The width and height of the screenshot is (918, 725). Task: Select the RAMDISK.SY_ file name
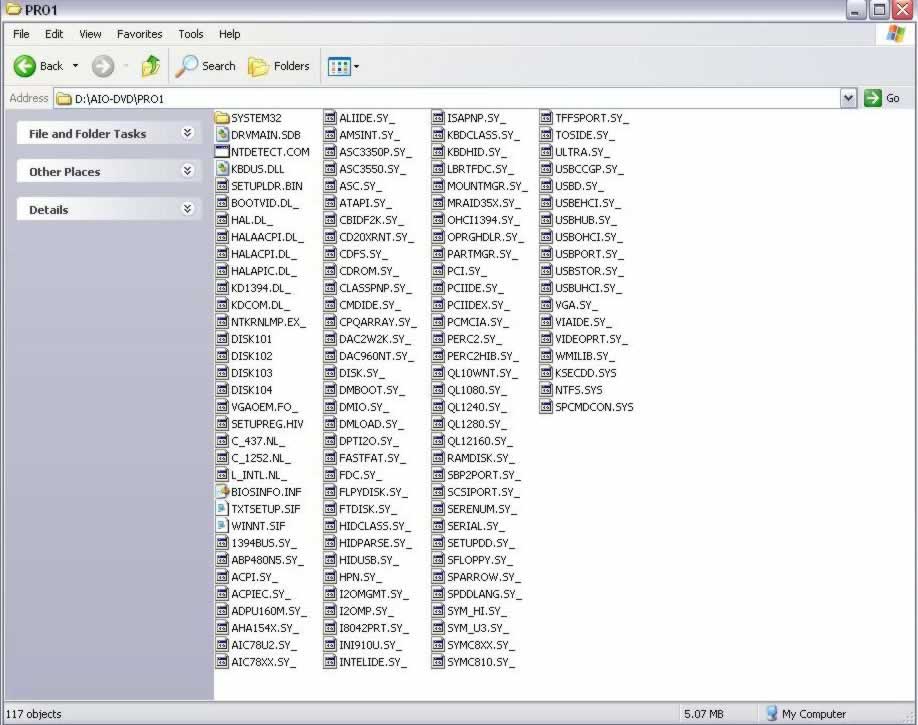pos(481,458)
